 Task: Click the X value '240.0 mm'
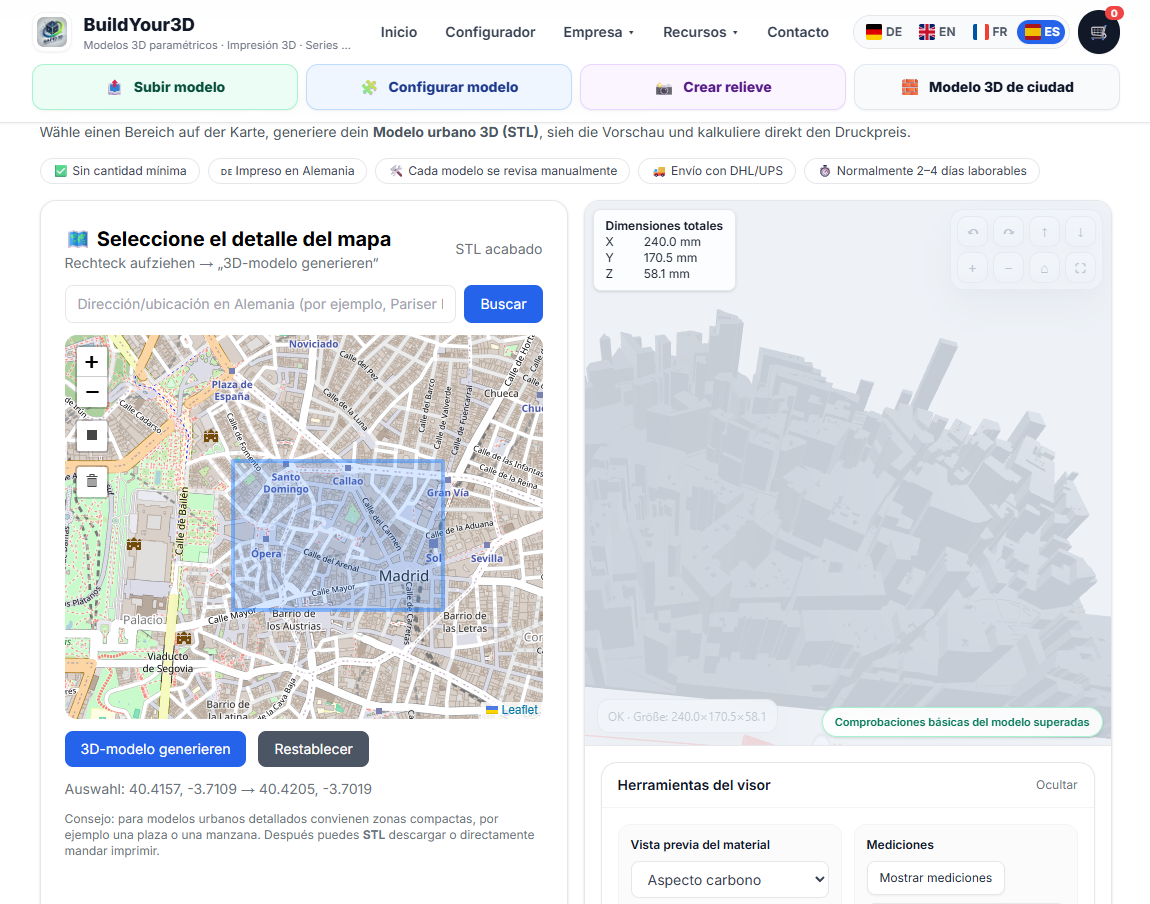point(672,242)
